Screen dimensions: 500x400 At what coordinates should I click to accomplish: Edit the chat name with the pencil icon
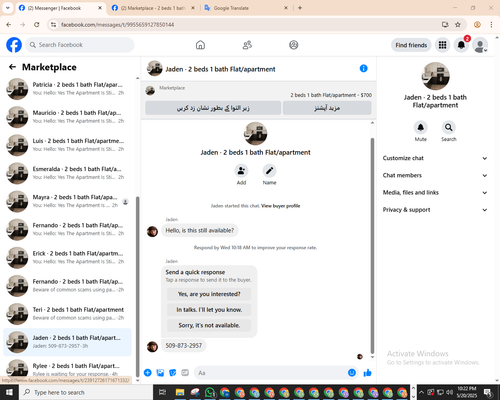[269, 171]
